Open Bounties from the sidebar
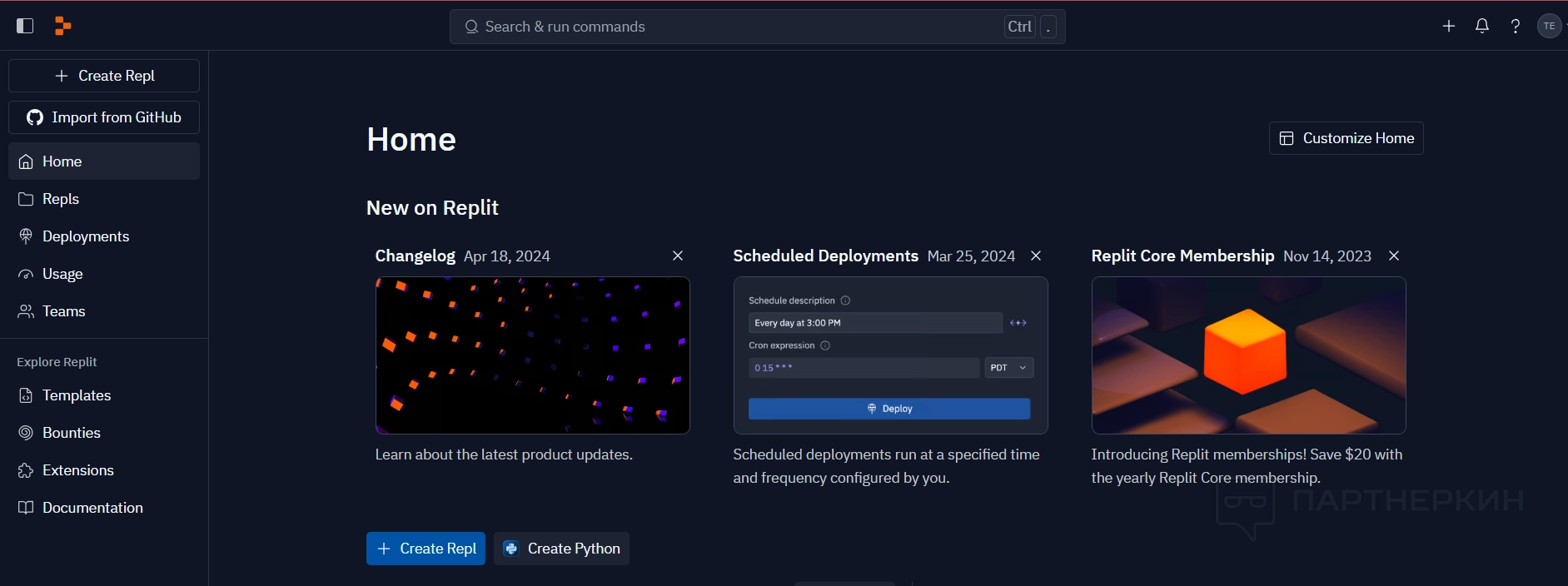 click(71, 433)
